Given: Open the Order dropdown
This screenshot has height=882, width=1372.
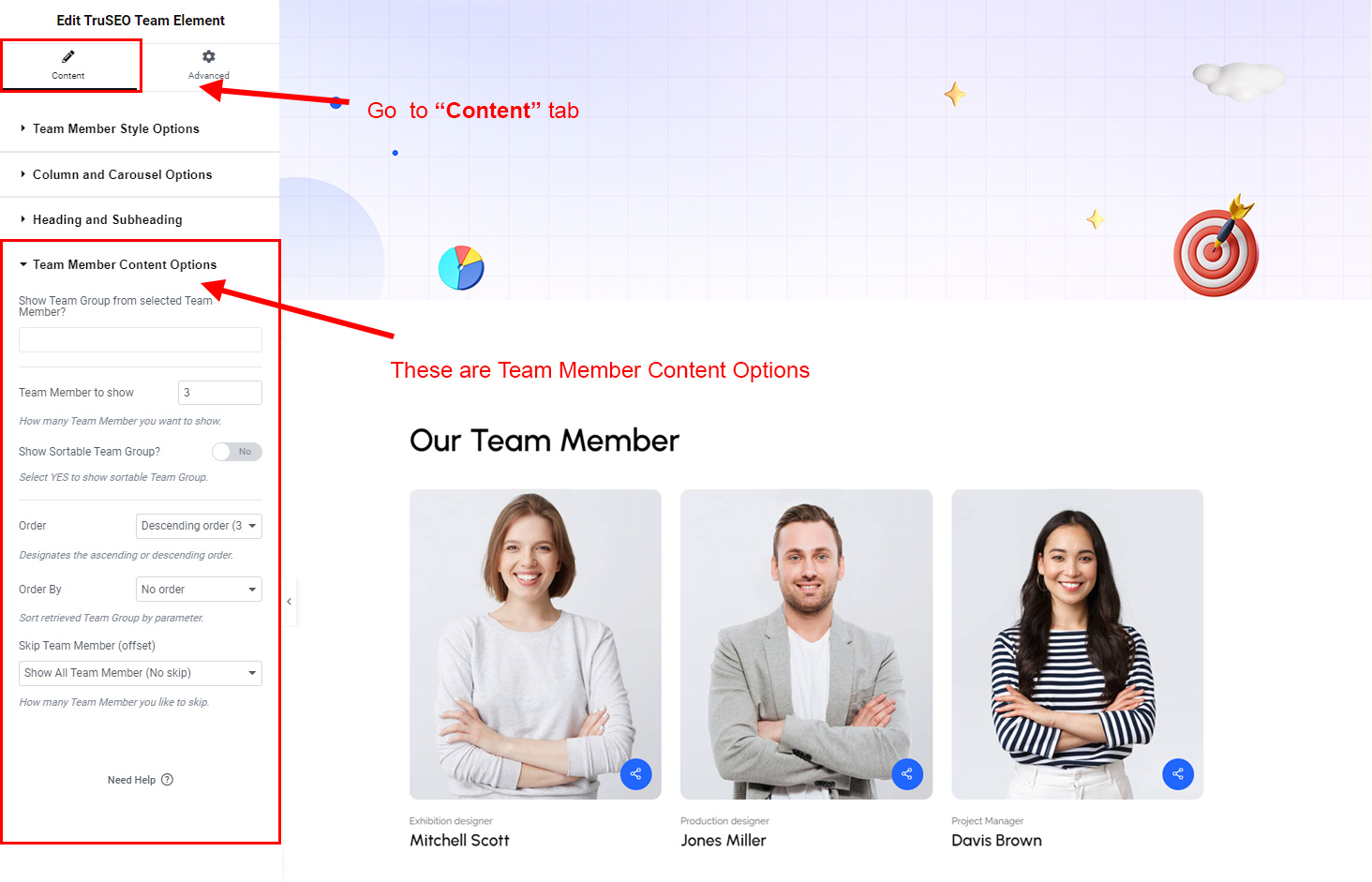Looking at the screenshot, I should [199, 526].
